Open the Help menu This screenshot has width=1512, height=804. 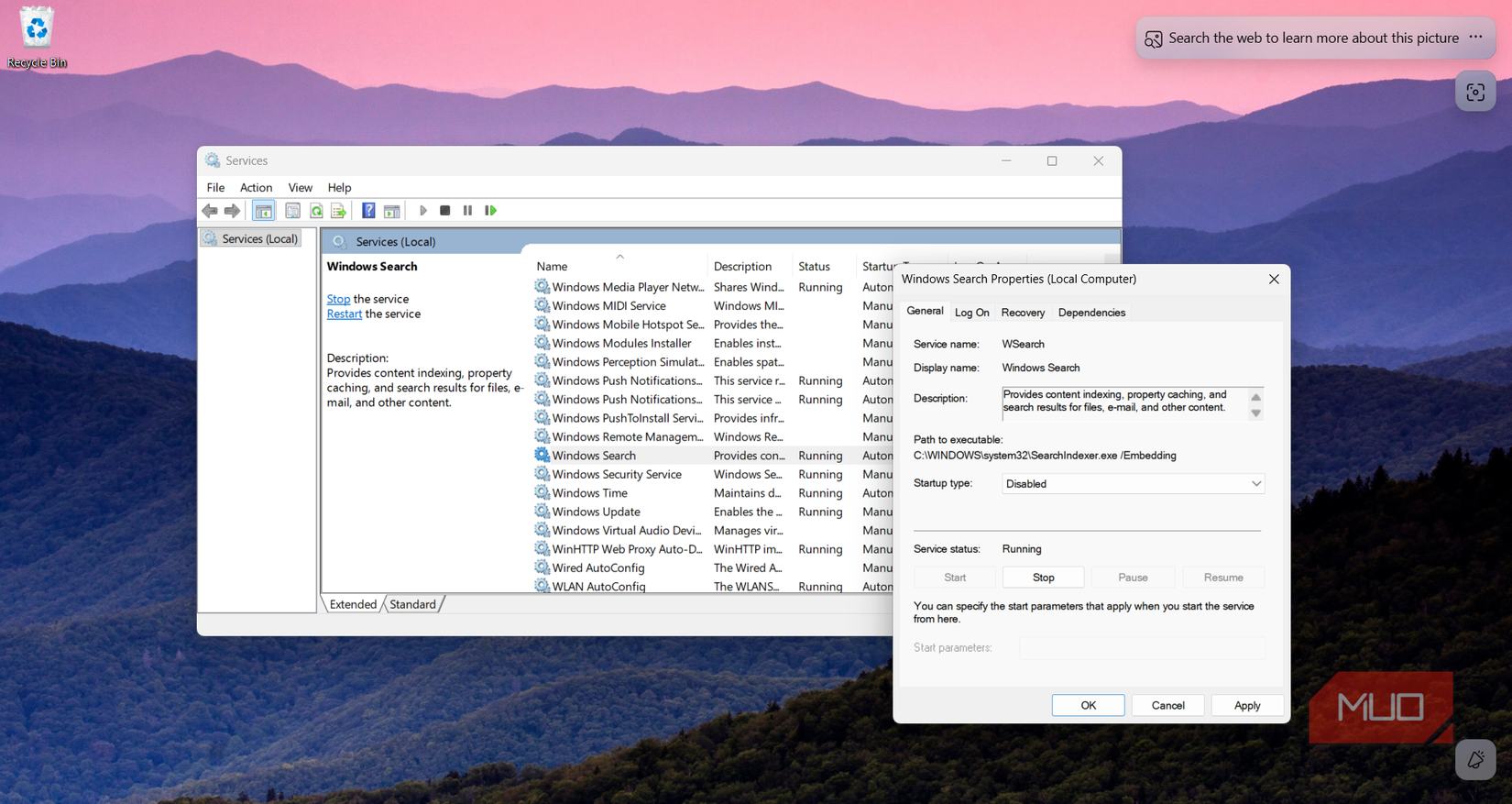[339, 187]
